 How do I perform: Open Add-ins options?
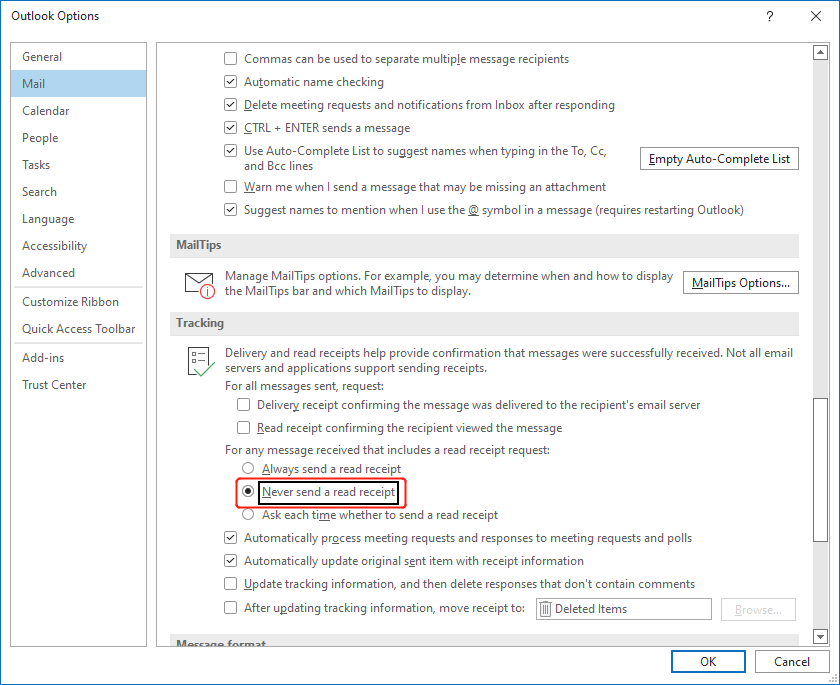(78, 358)
